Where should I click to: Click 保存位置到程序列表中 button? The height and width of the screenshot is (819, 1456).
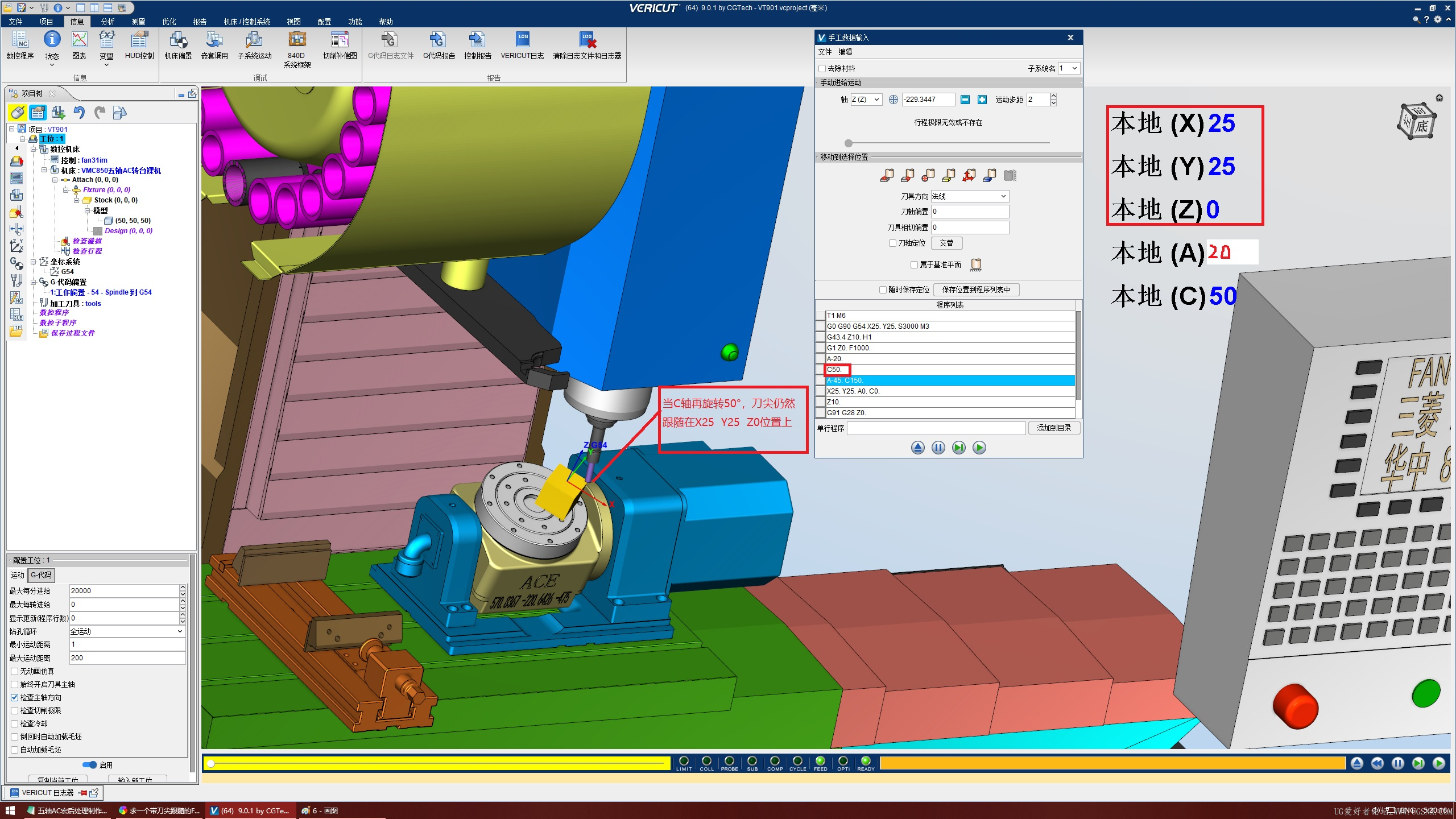(976, 289)
